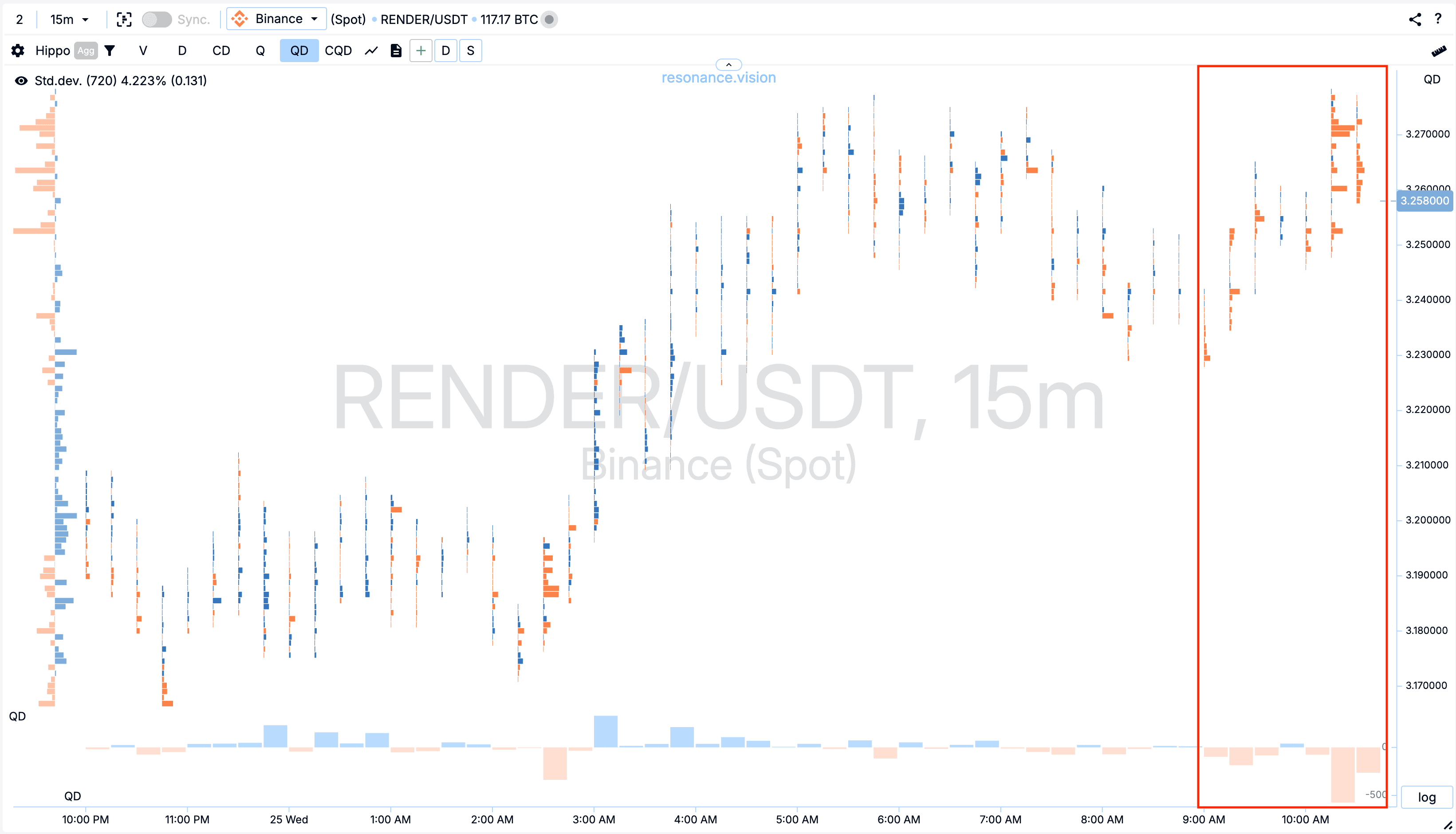The image size is (1456, 834).
Task: Click the QD label above price axis
Action: click(x=1431, y=79)
